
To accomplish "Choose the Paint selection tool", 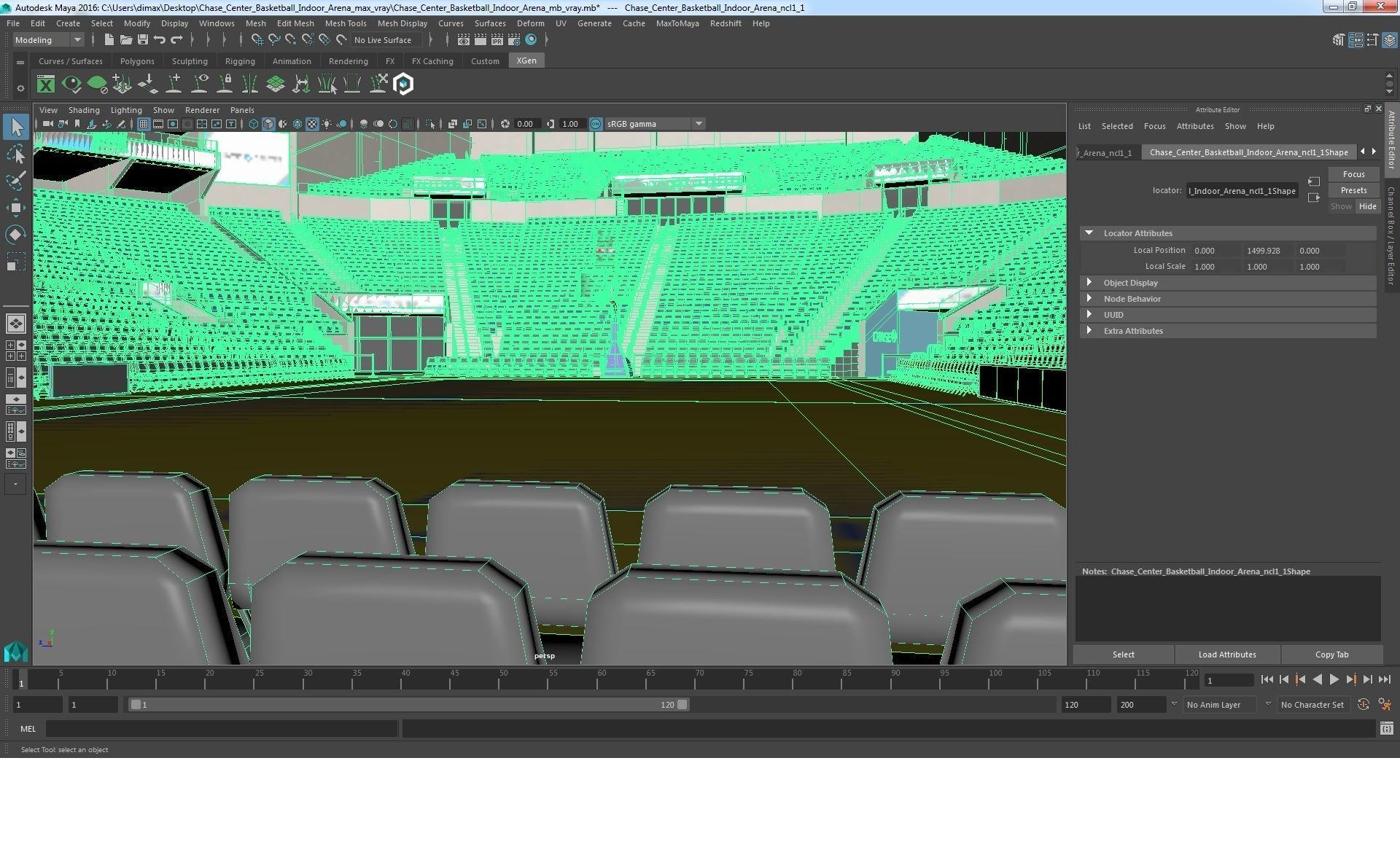I will point(16,181).
